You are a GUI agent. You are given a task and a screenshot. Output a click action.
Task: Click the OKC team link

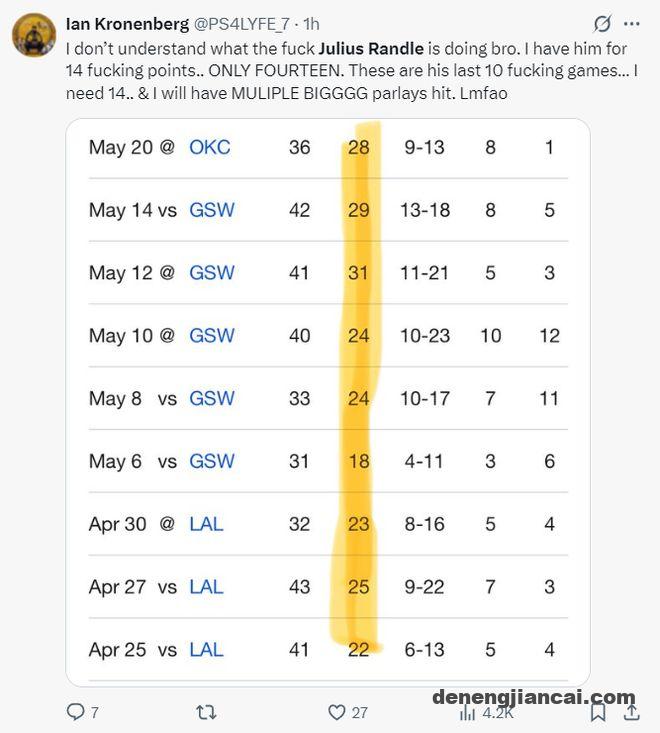pyautogui.click(x=209, y=147)
